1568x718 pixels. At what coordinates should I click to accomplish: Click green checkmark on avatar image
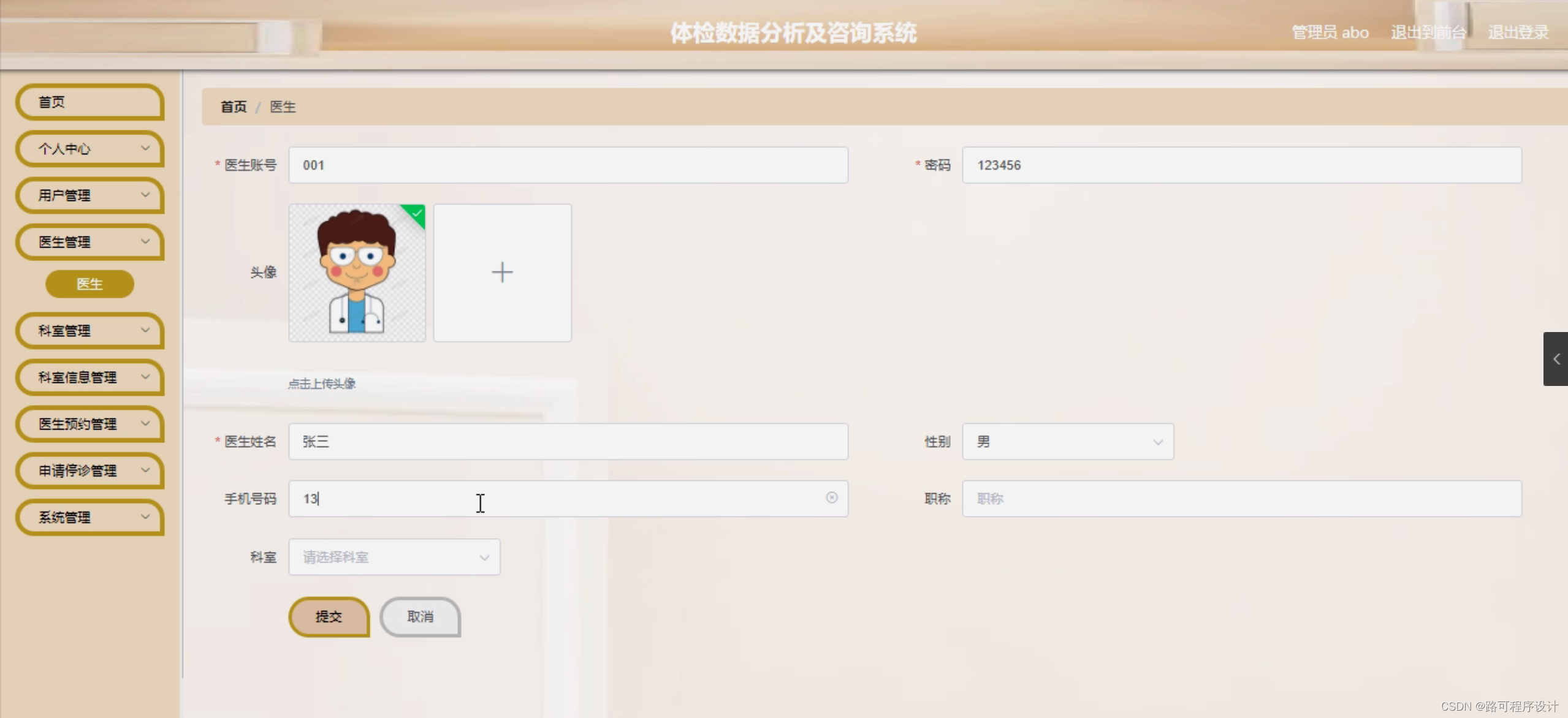pyautogui.click(x=417, y=213)
